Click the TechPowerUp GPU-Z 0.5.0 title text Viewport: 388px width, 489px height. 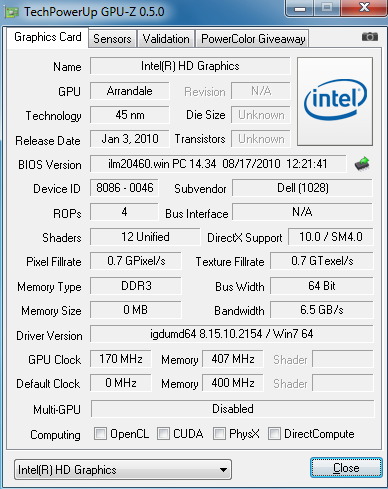point(94,12)
